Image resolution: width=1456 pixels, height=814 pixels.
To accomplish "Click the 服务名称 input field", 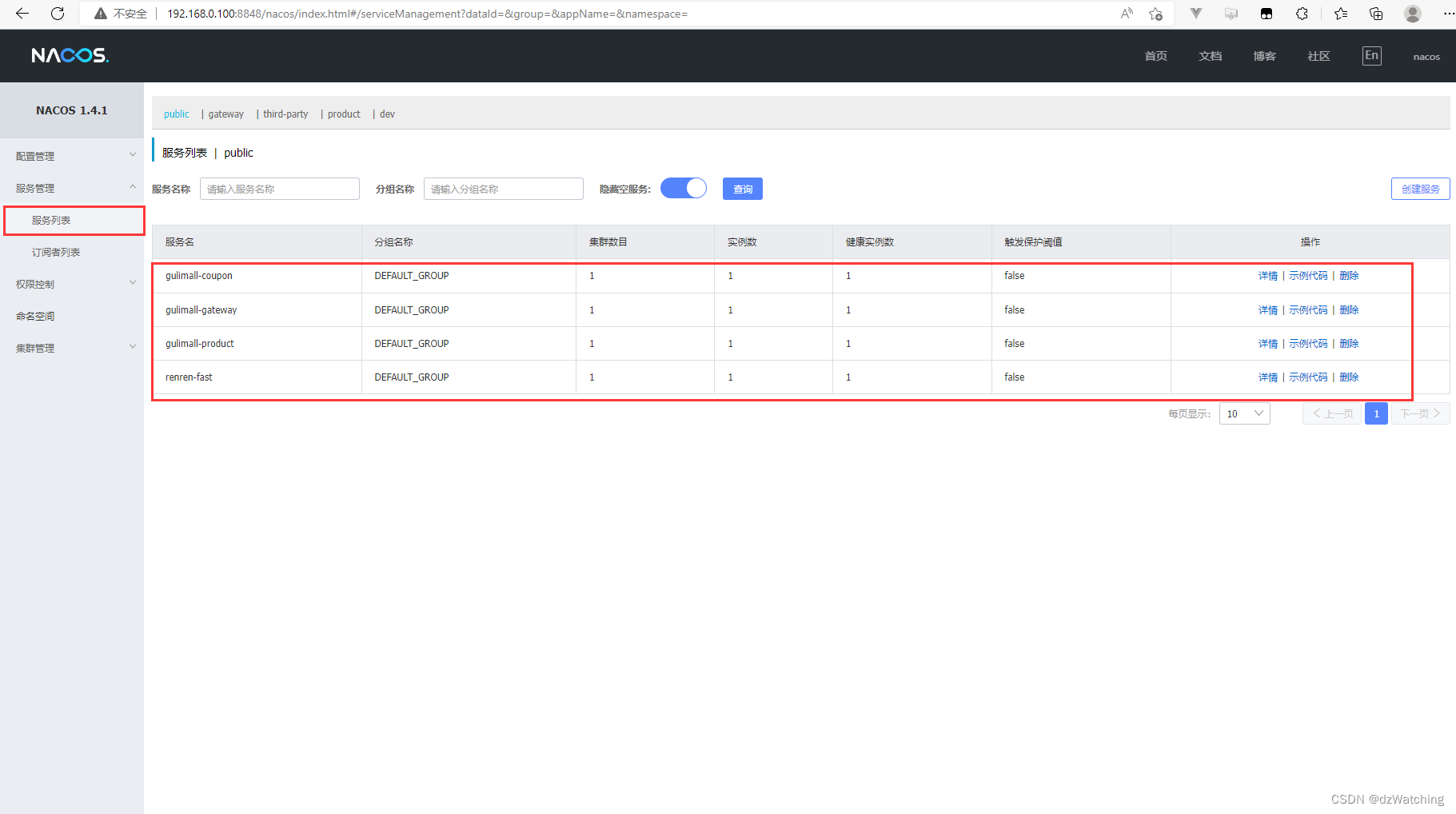I will point(280,189).
